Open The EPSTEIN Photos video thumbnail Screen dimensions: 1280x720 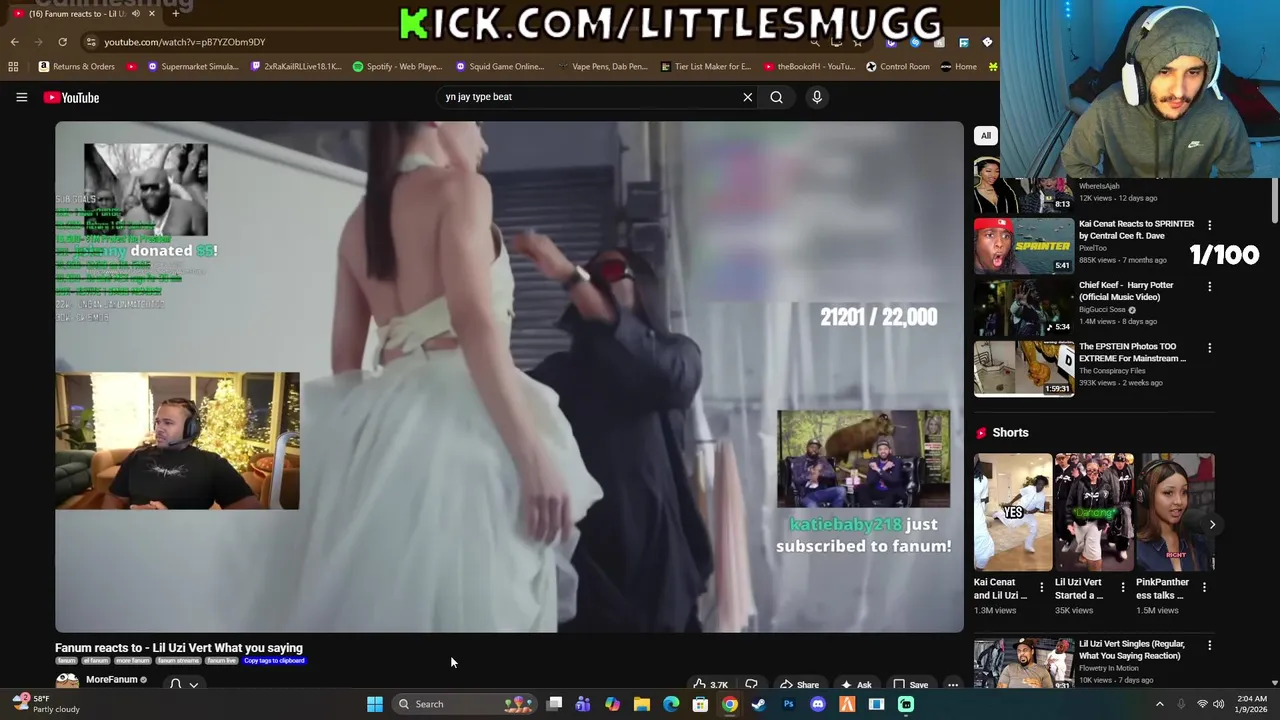click(1024, 369)
